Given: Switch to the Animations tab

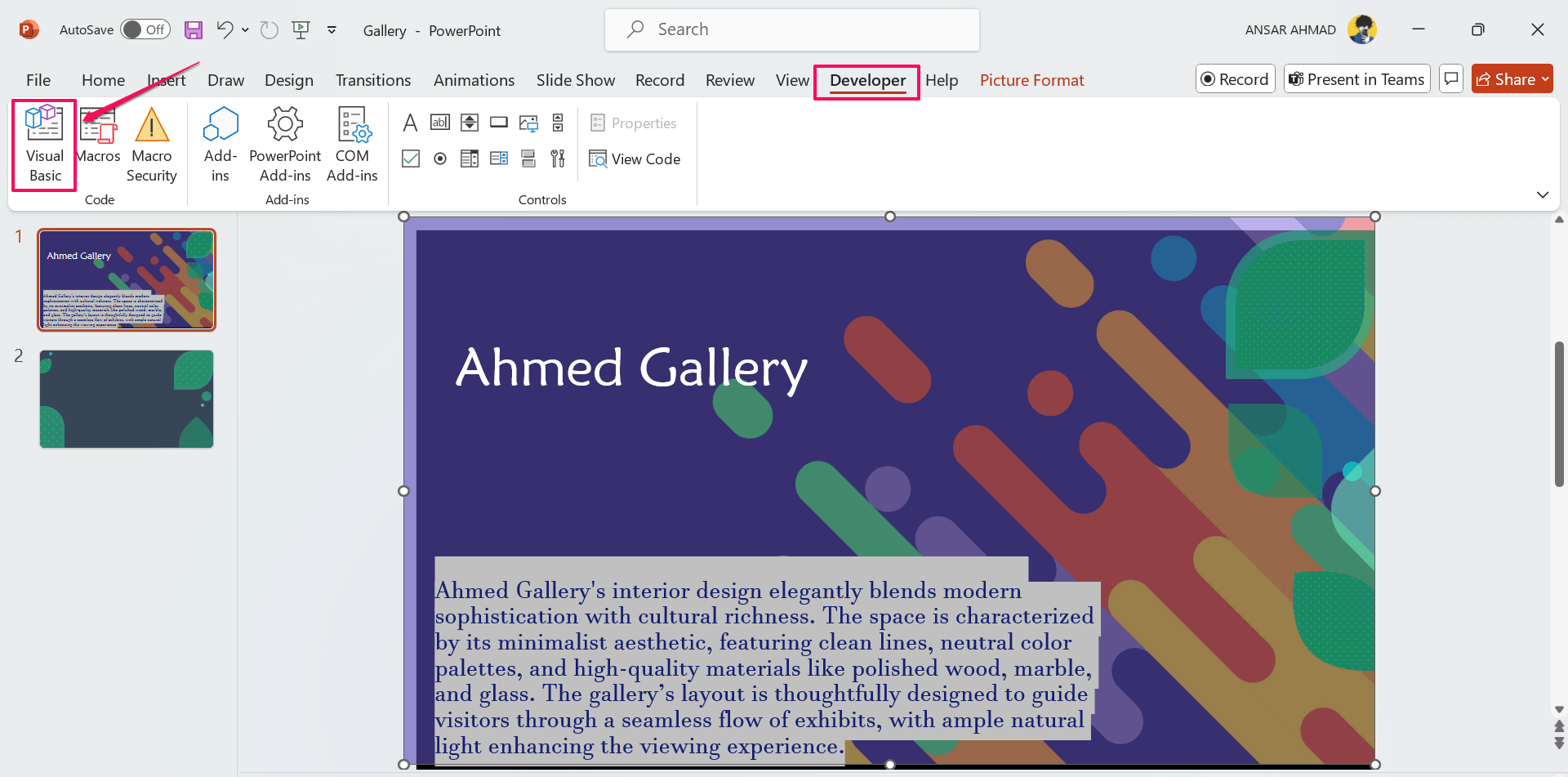Looking at the screenshot, I should (474, 80).
